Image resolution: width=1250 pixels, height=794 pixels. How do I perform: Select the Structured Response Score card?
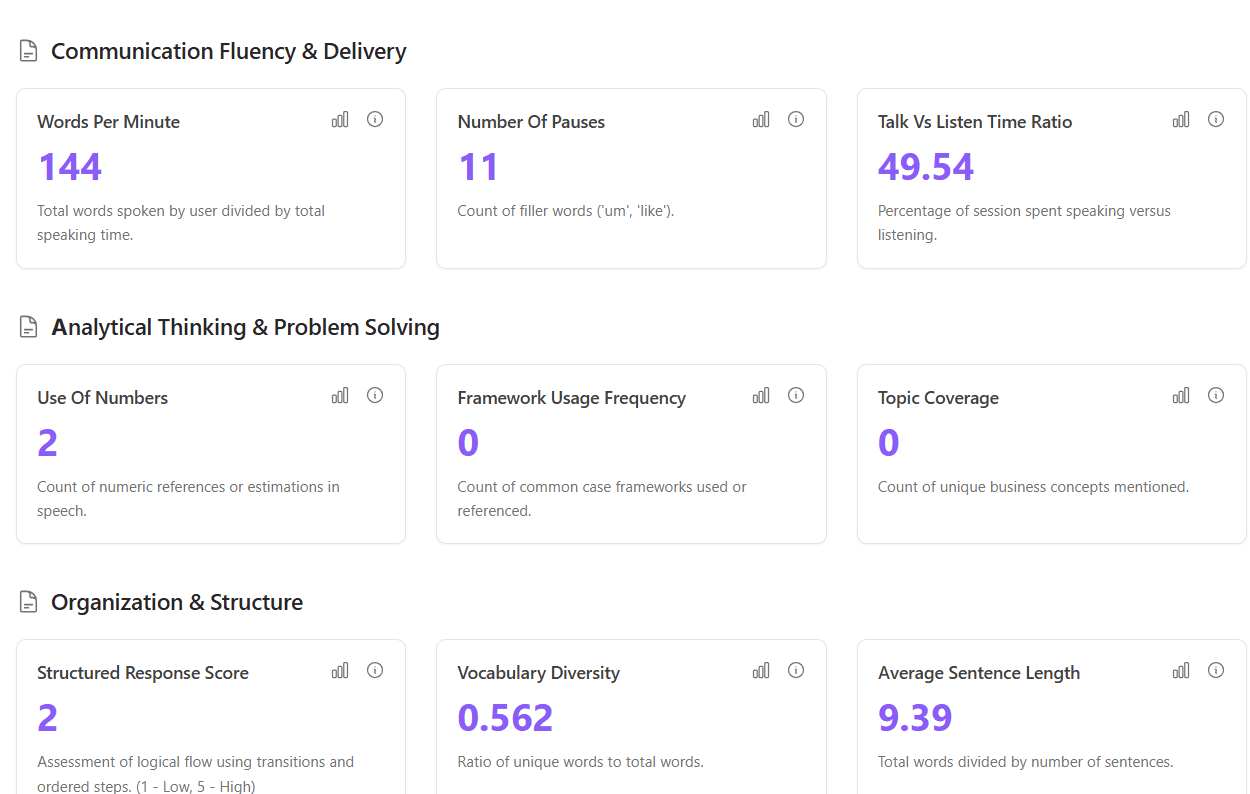pos(210,716)
